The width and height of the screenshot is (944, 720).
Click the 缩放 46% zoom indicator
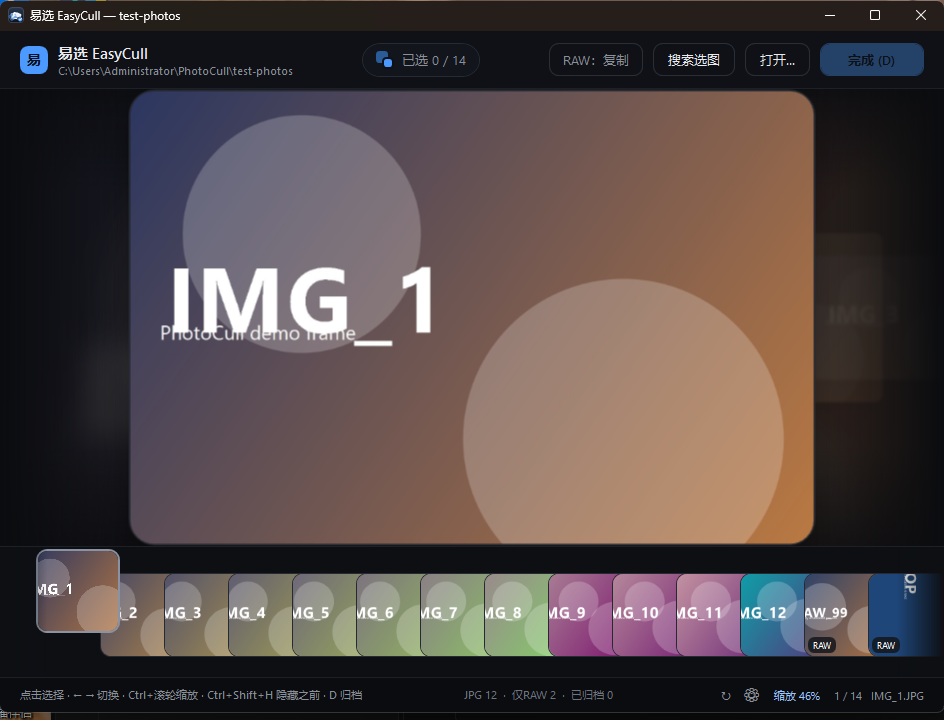click(x=796, y=696)
